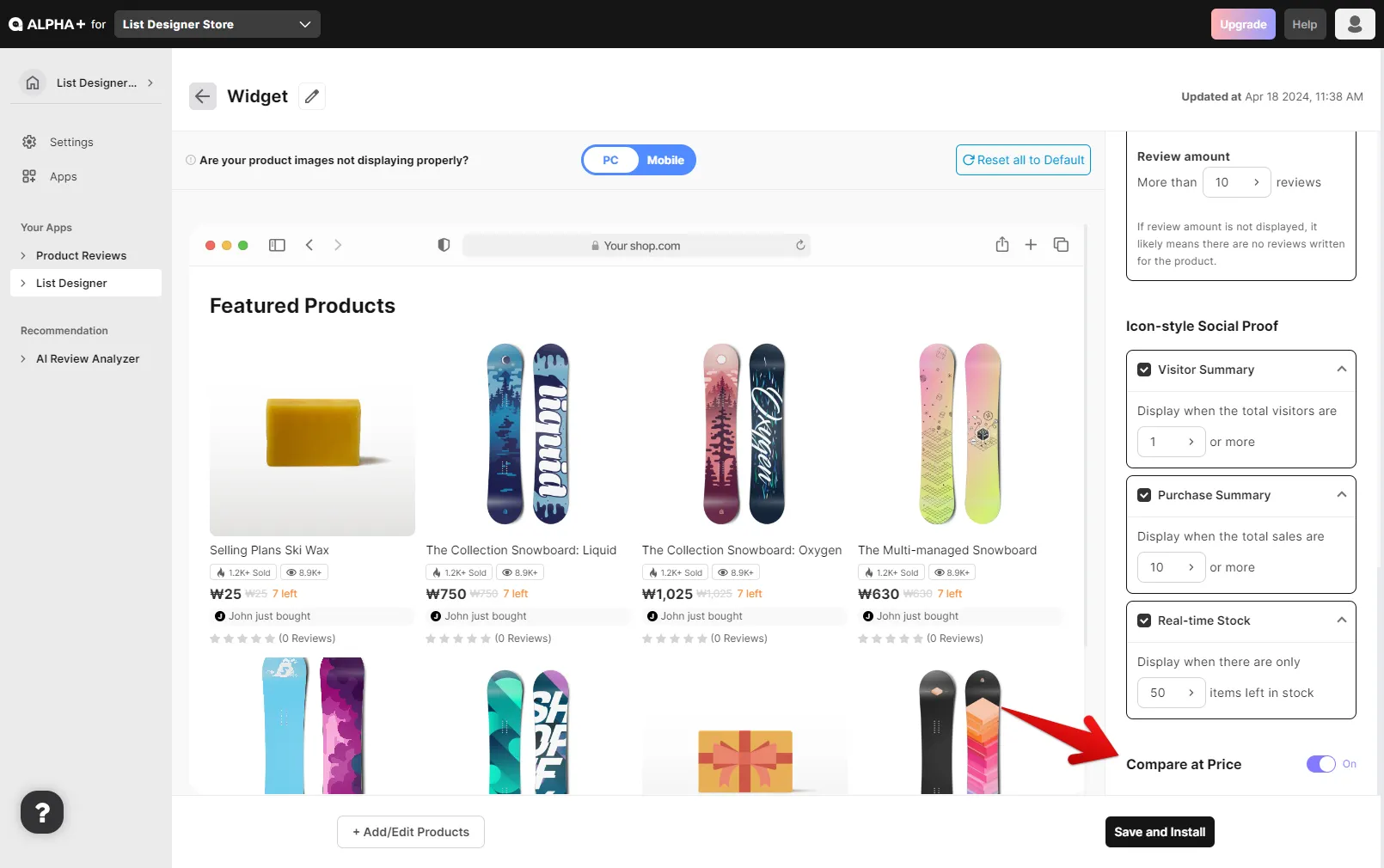Open Settings in the left sidebar
1384x868 pixels.
click(71, 142)
